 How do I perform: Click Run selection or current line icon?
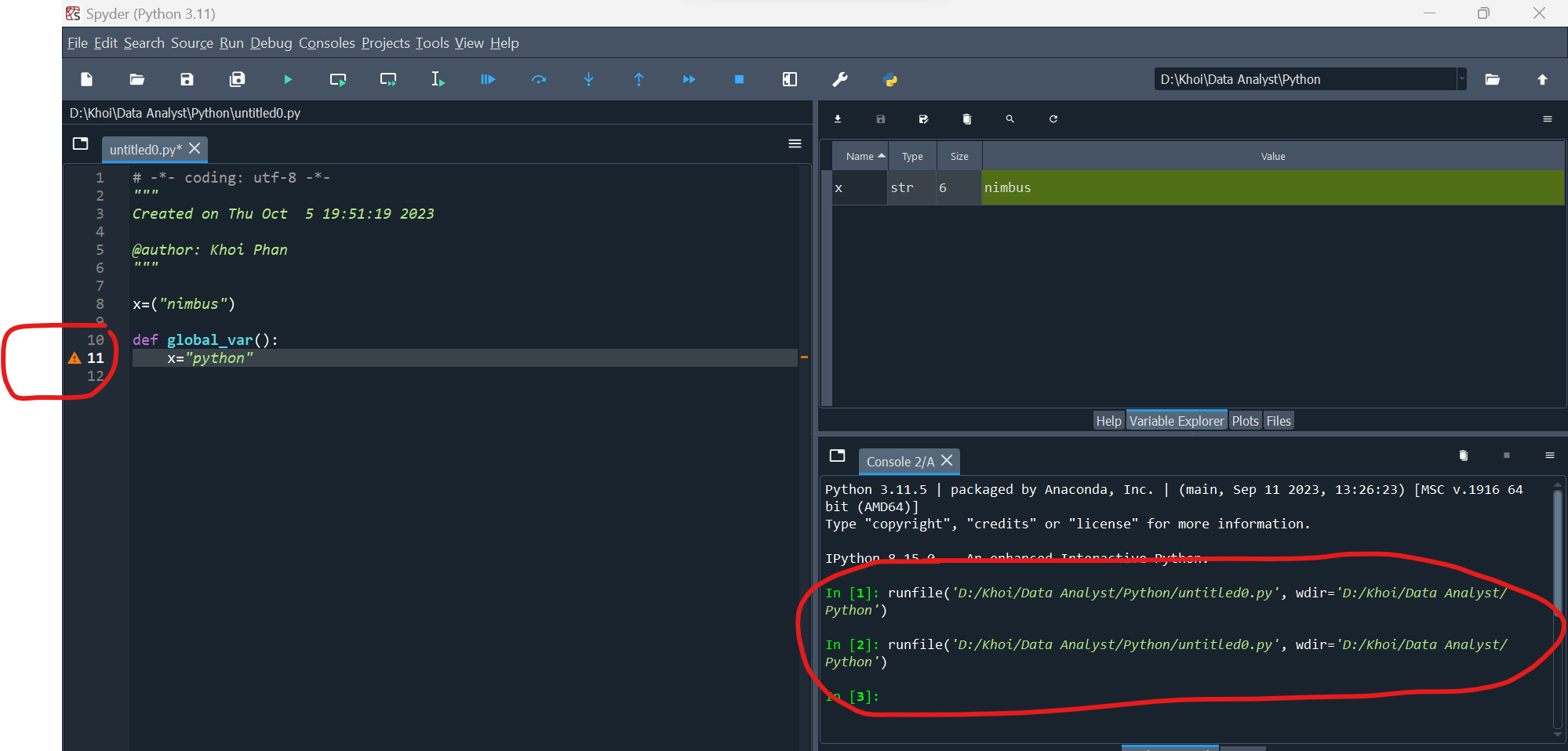[438, 79]
